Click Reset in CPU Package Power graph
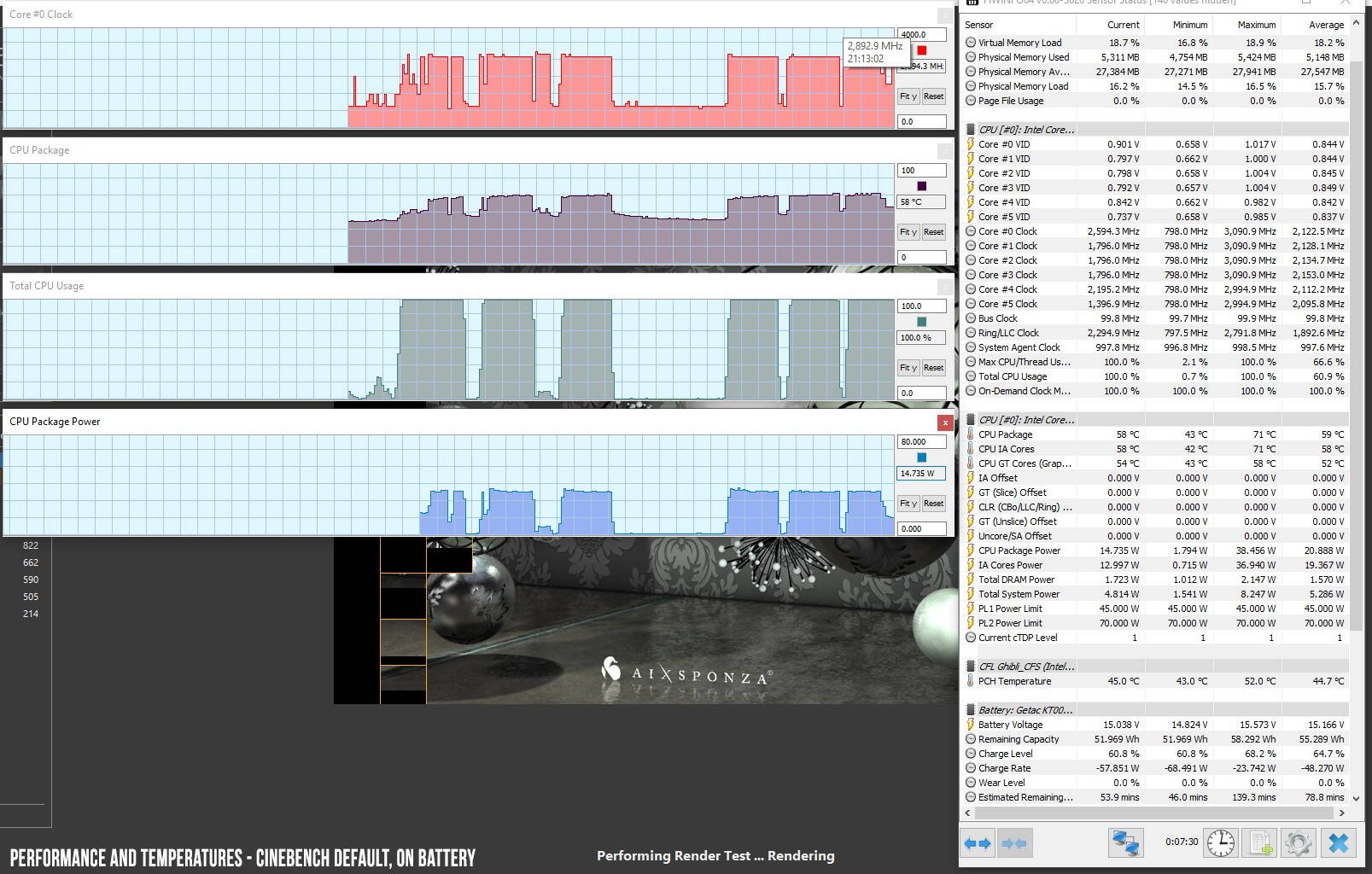 (x=933, y=504)
